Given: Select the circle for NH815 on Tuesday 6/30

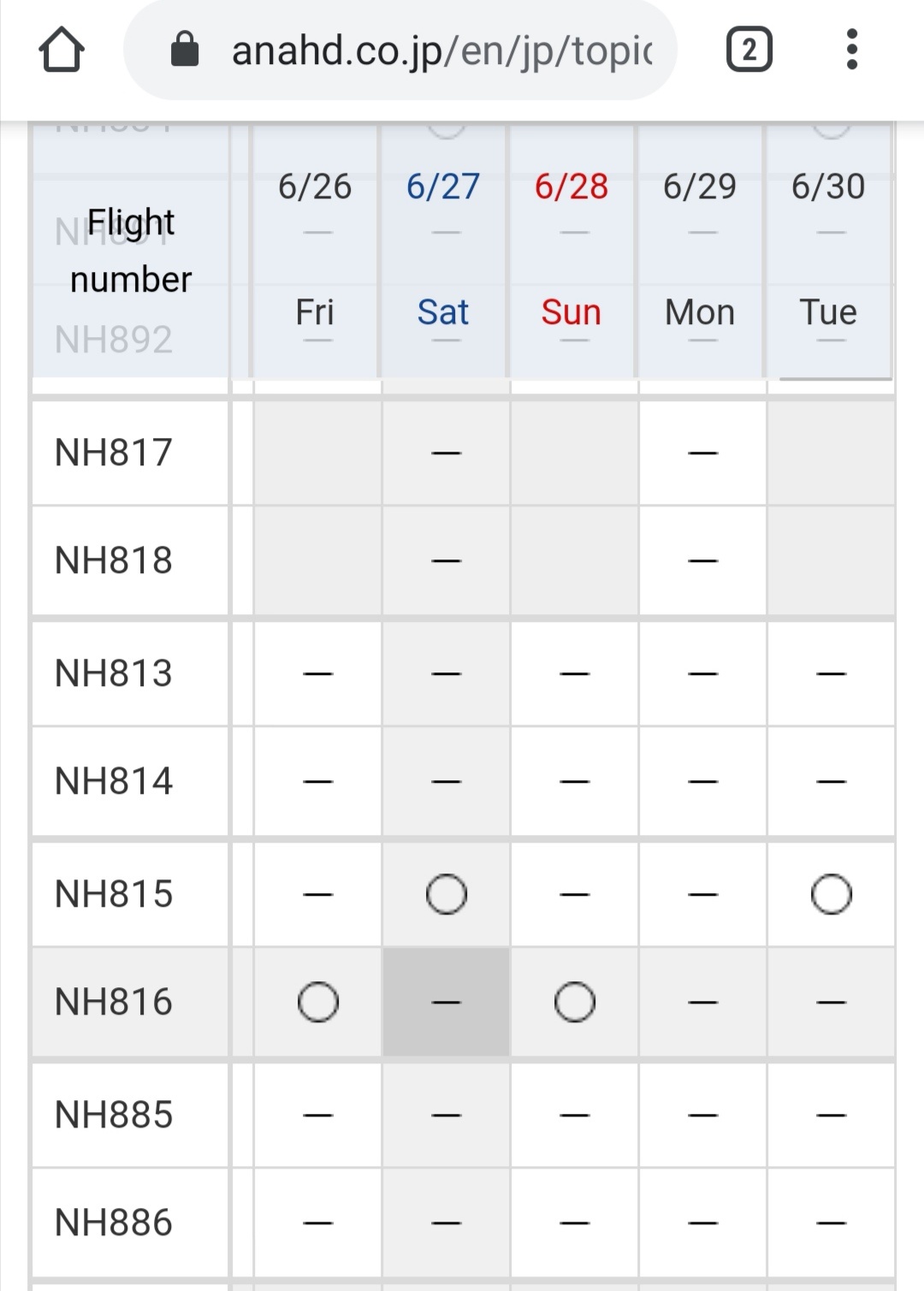Looking at the screenshot, I should pyautogui.click(x=831, y=895).
